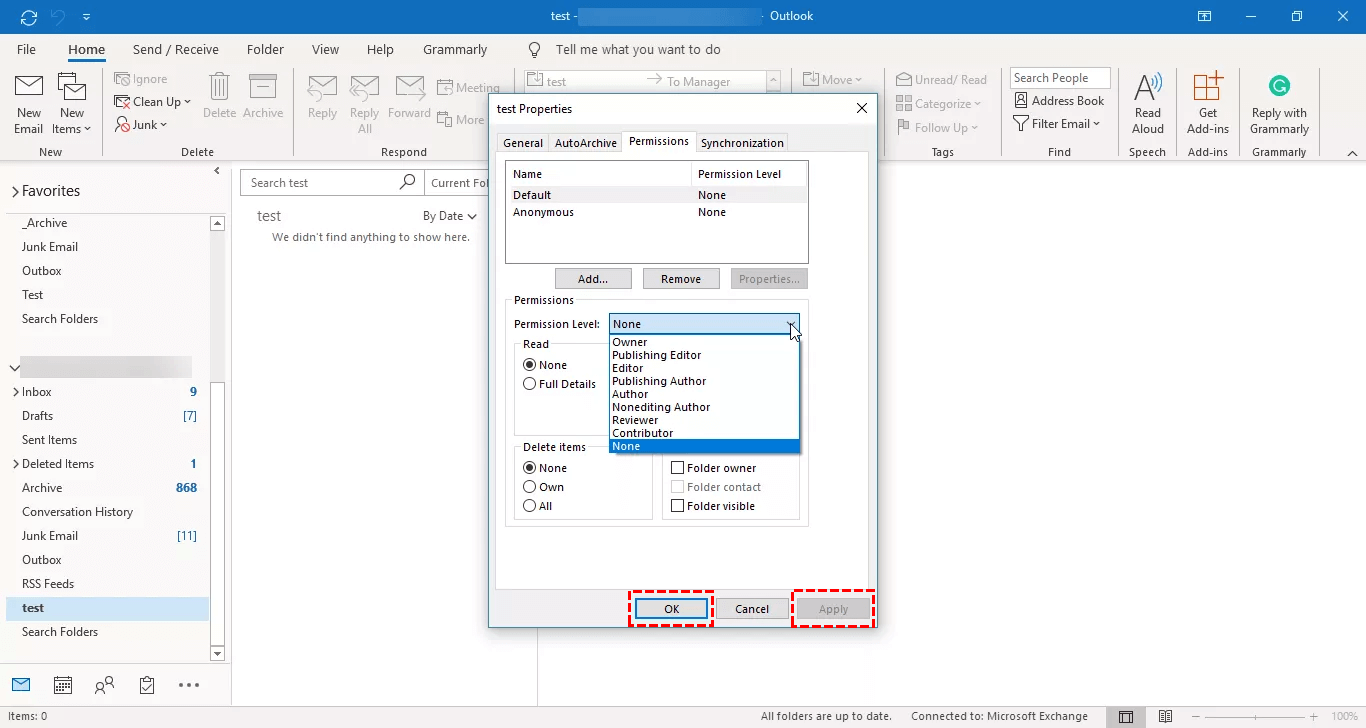1366x728 pixels.
Task: Select Own under Delete items
Action: click(x=530, y=487)
